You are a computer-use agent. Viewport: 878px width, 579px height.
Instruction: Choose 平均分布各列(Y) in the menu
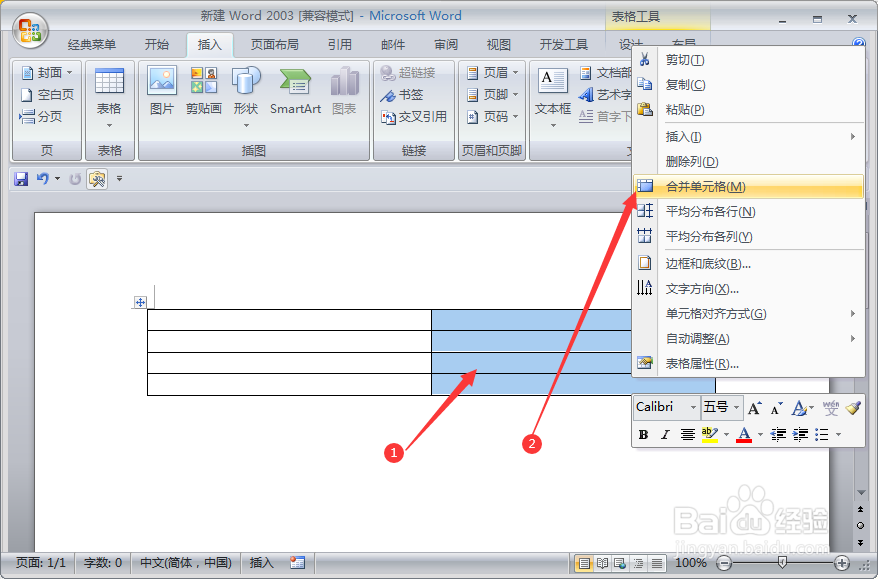tap(748, 236)
